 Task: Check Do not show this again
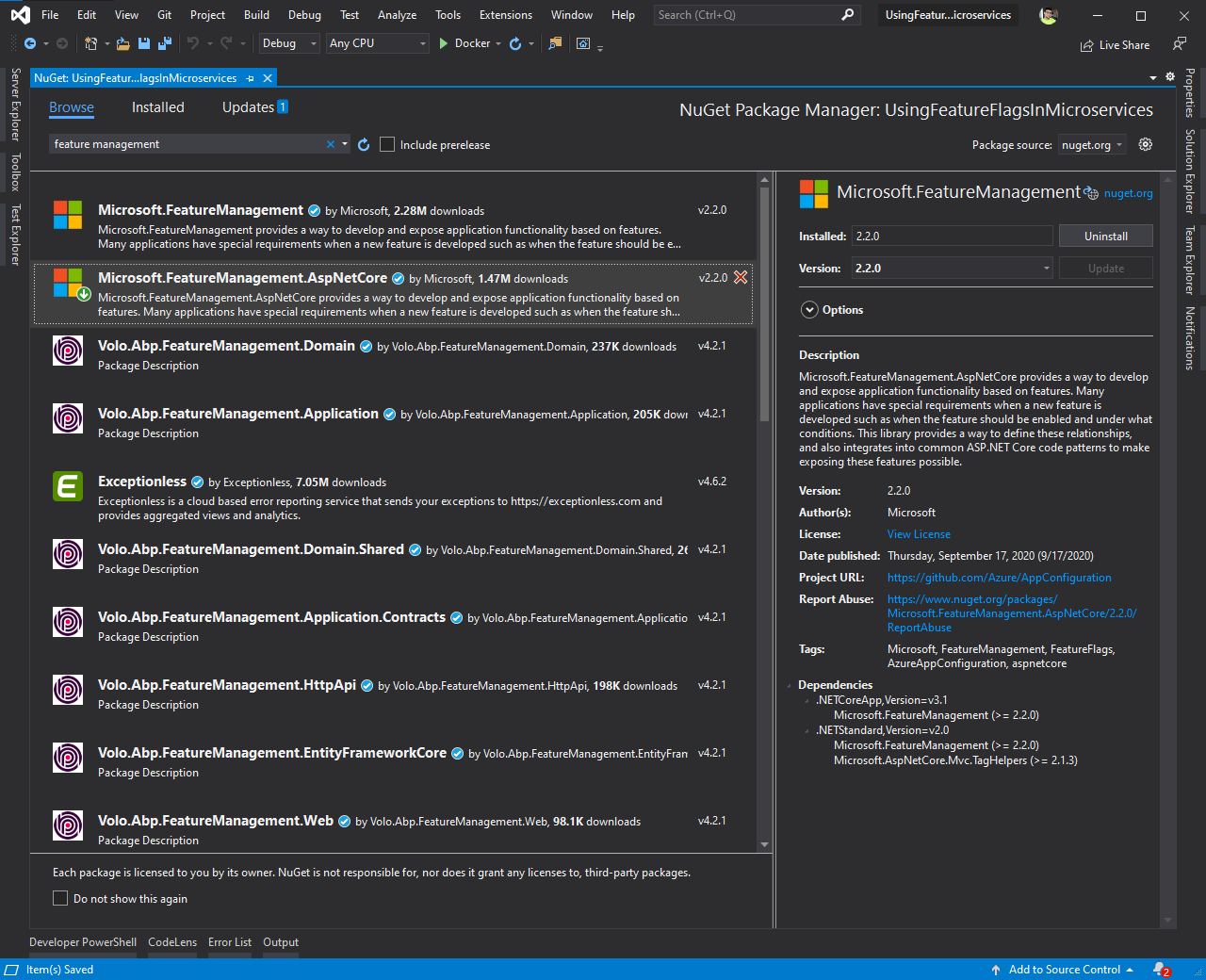[60, 898]
